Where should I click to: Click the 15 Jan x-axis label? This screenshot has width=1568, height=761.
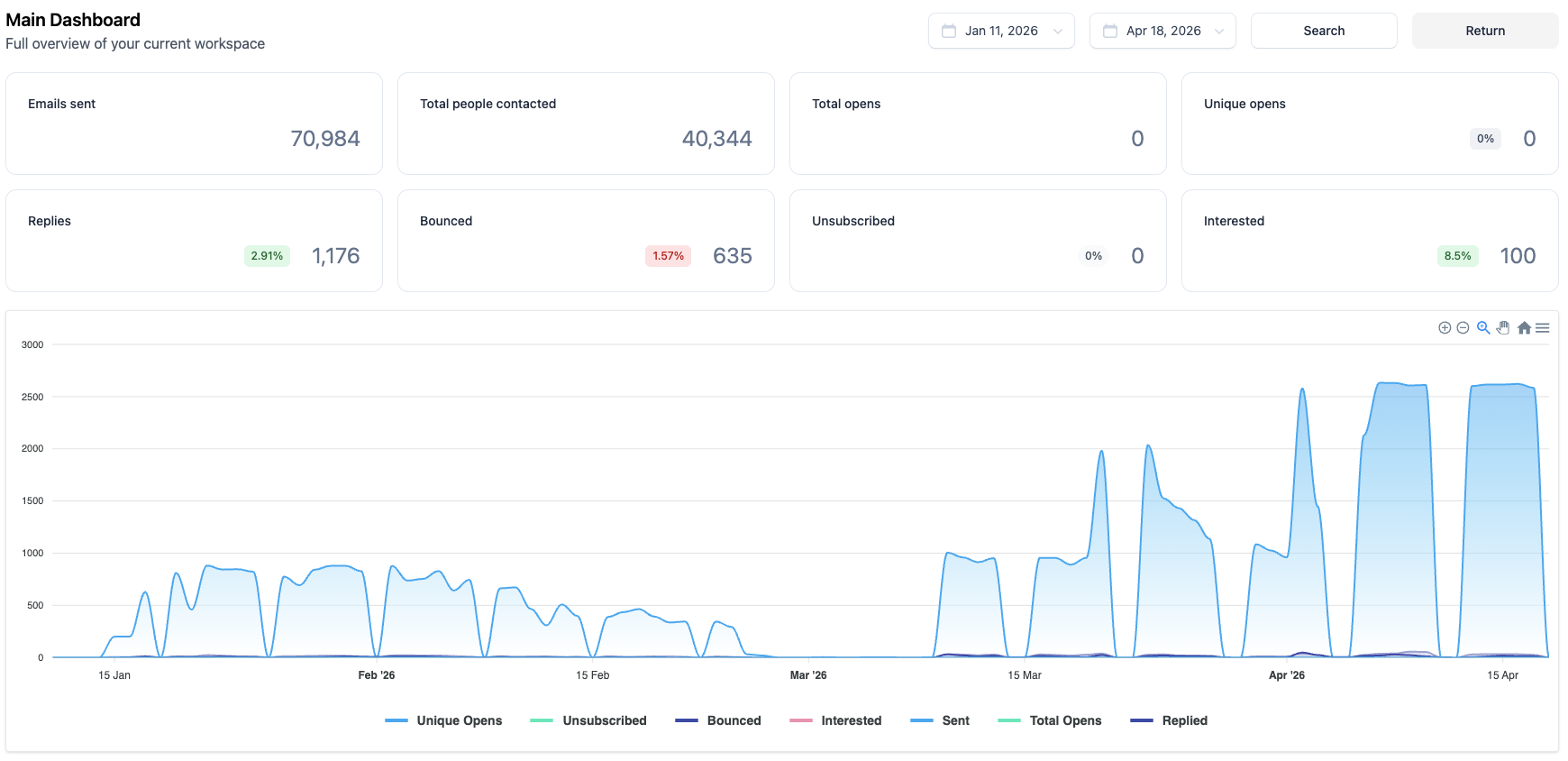pyautogui.click(x=114, y=675)
